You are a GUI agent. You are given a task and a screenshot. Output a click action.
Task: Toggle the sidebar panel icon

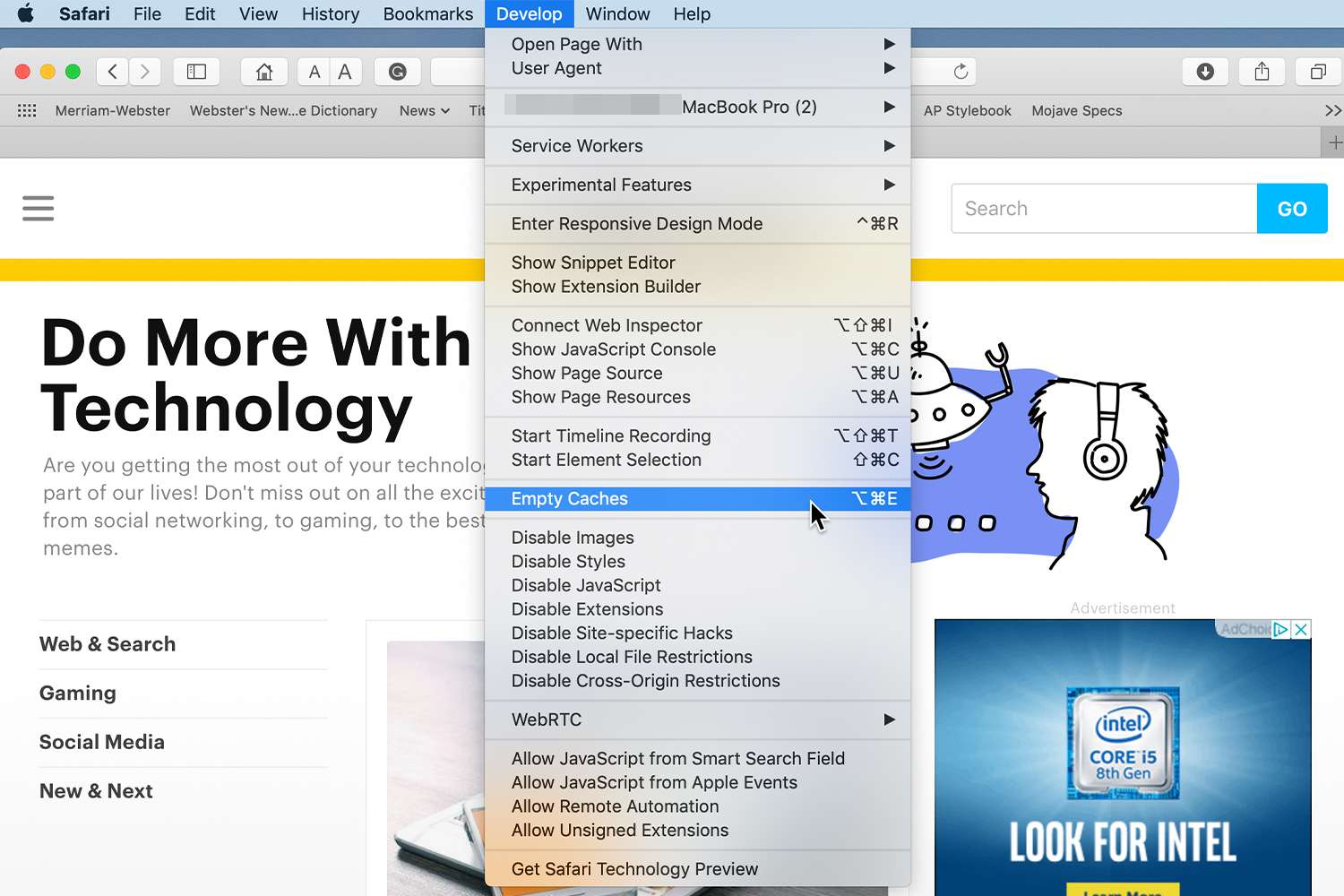(x=196, y=72)
